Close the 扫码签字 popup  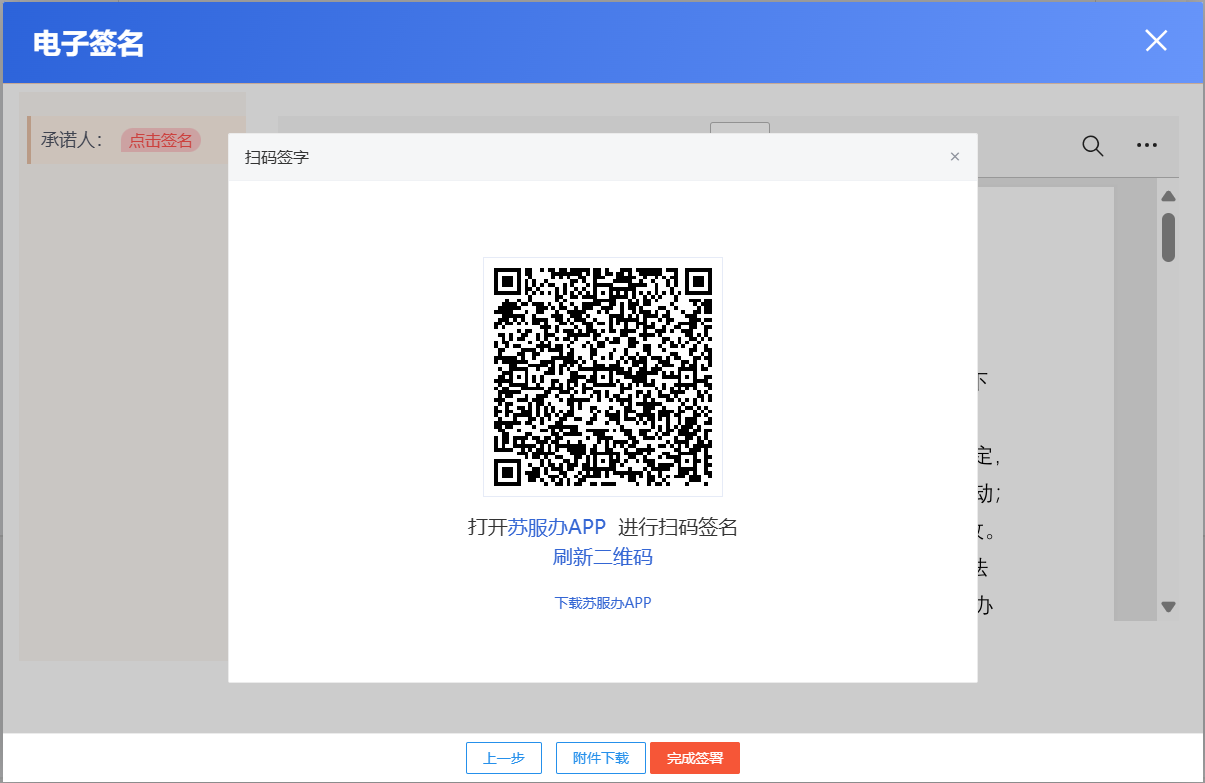click(955, 157)
